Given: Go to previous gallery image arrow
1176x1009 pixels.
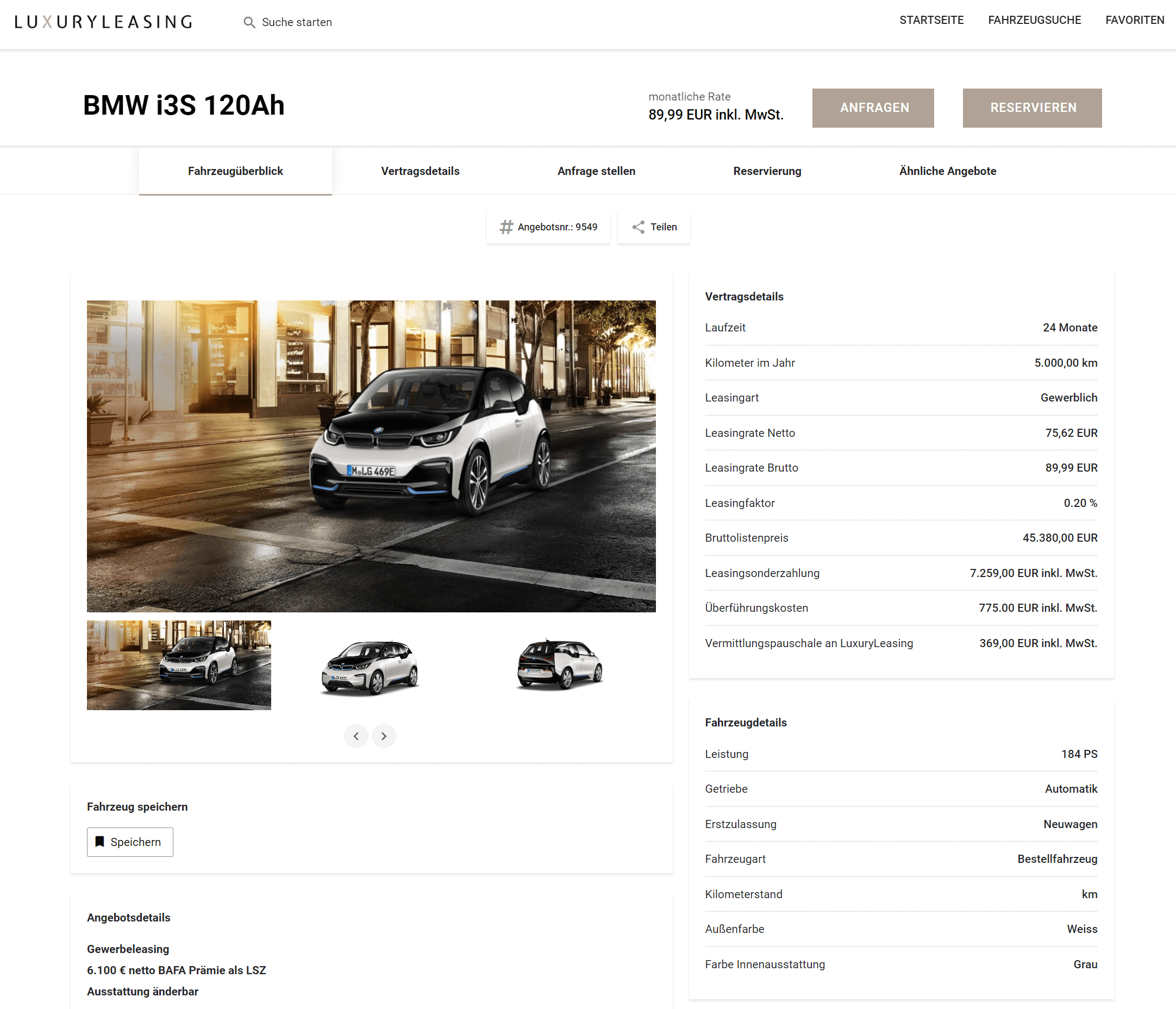Looking at the screenshot, I should point(356,736).
